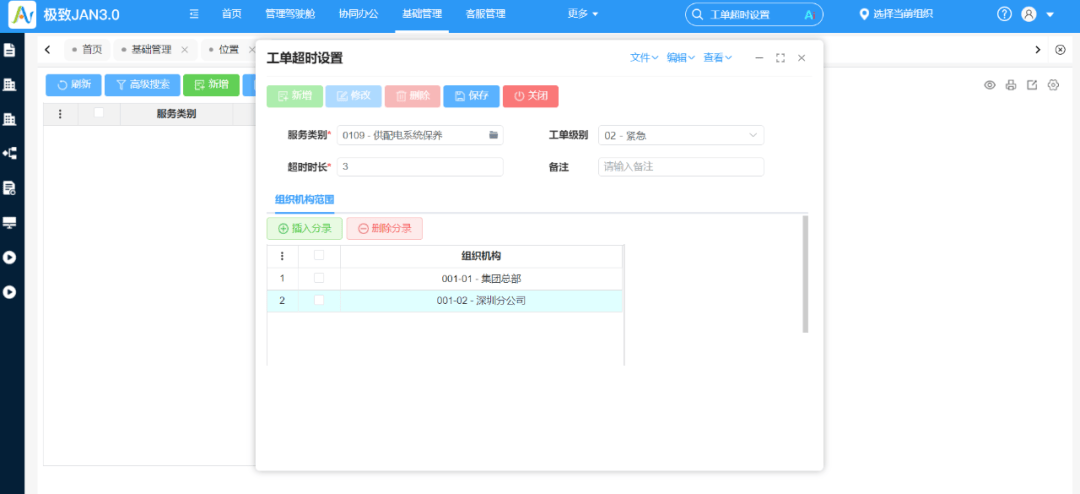The image size is (1080, 494).
Task: Click the location pin 选择当前组织
Action: 897,14
